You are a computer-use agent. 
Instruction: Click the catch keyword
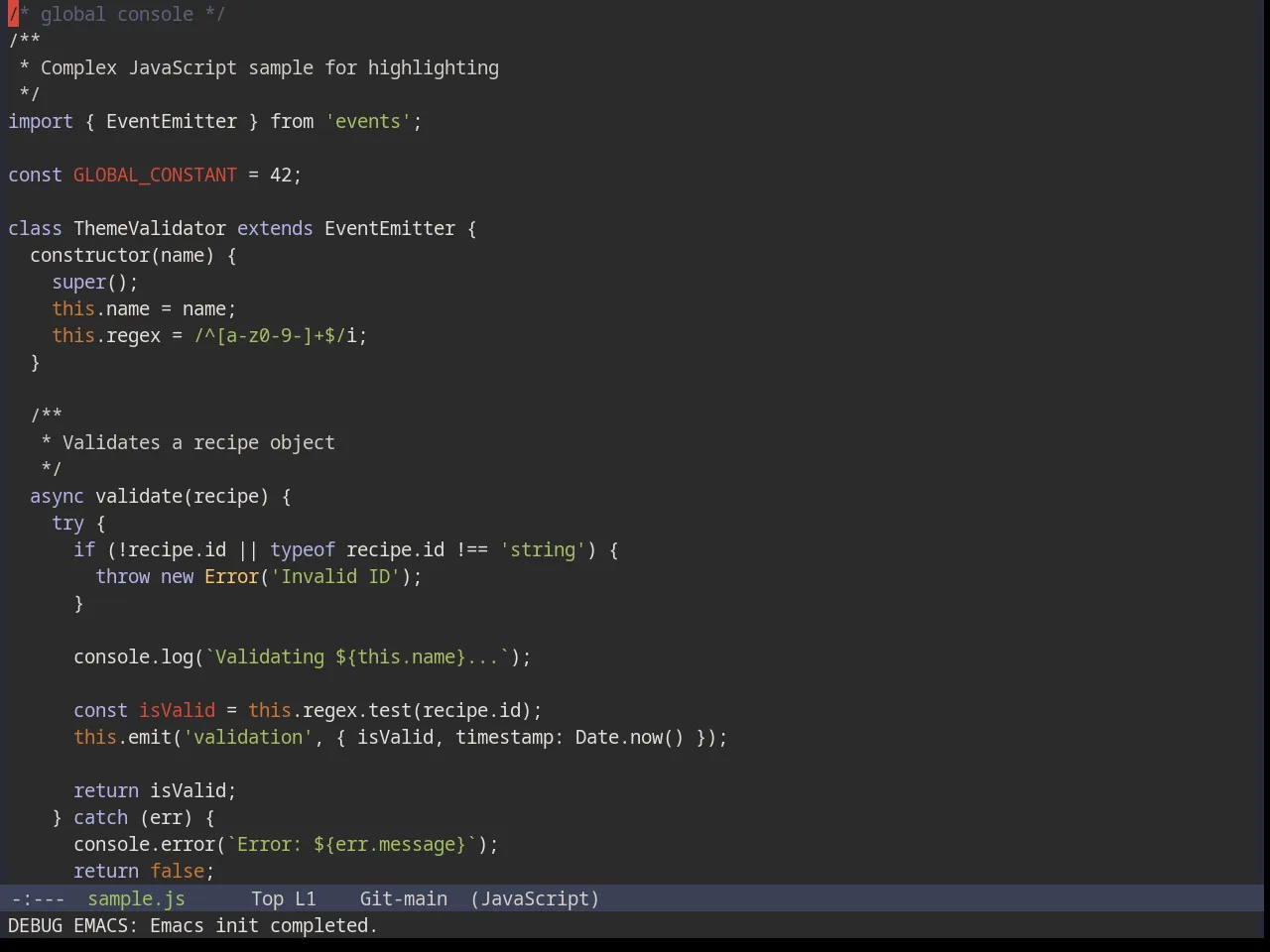point(100,817)
